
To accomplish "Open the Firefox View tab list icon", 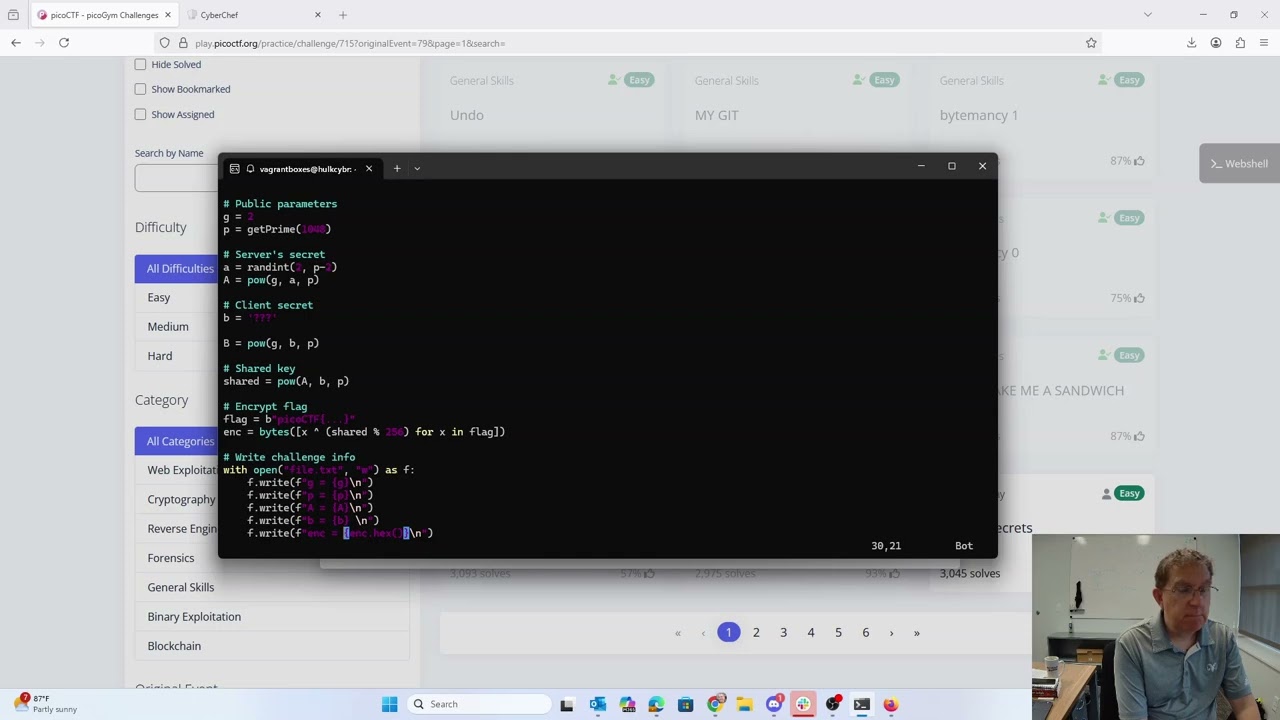I will 13,15.
